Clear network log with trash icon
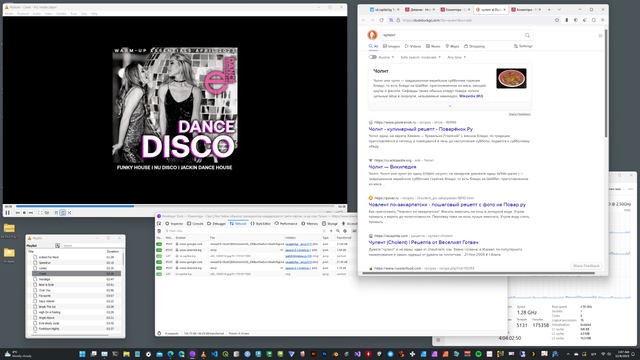This screenshot has width=640, height=360. (x=159, y=231)
